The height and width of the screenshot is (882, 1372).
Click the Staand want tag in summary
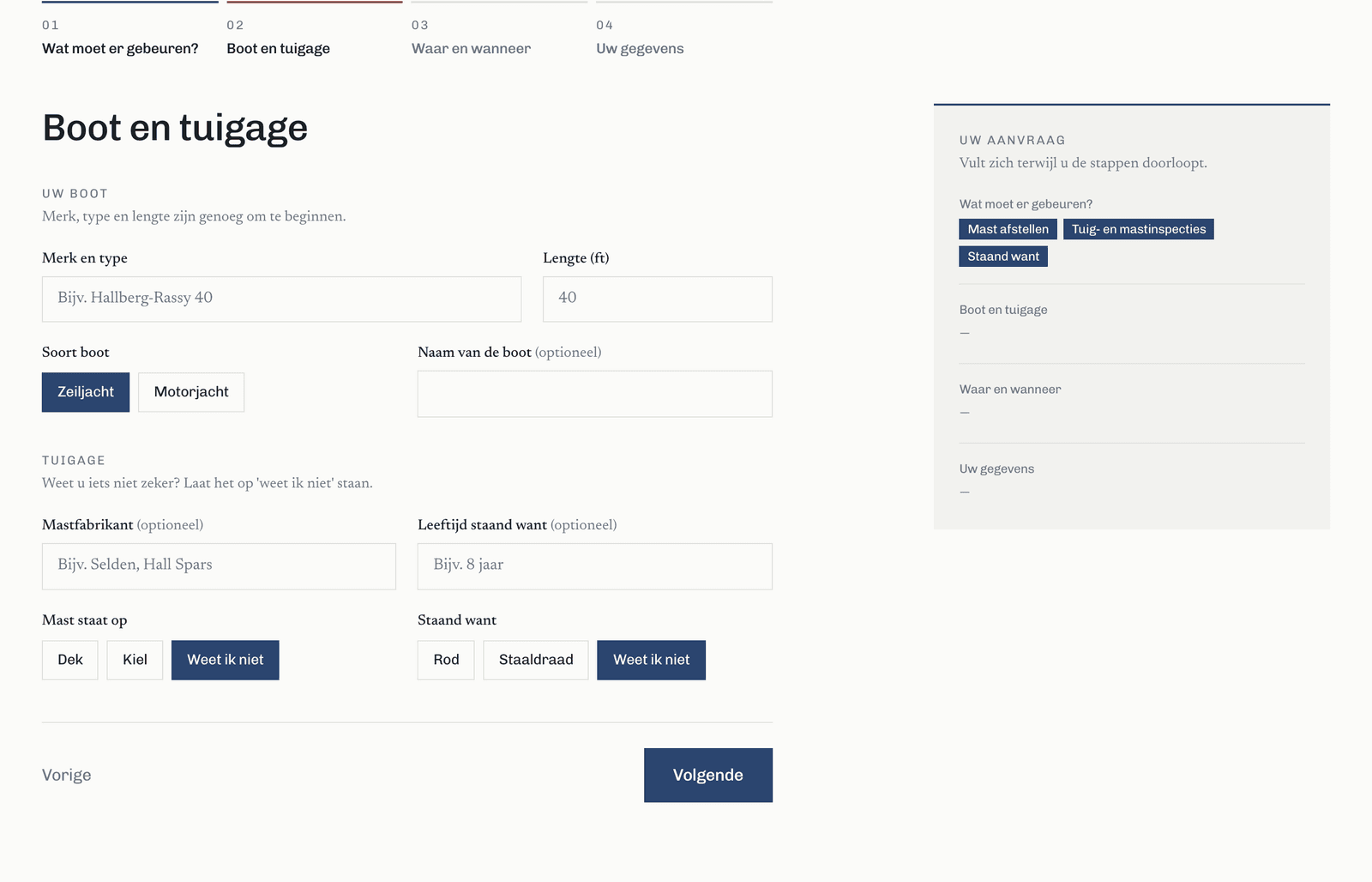(1003, 257)
